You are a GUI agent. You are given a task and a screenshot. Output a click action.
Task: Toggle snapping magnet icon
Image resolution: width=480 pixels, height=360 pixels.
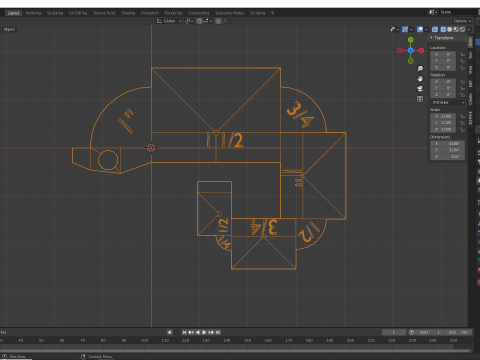tap(199, 21)
